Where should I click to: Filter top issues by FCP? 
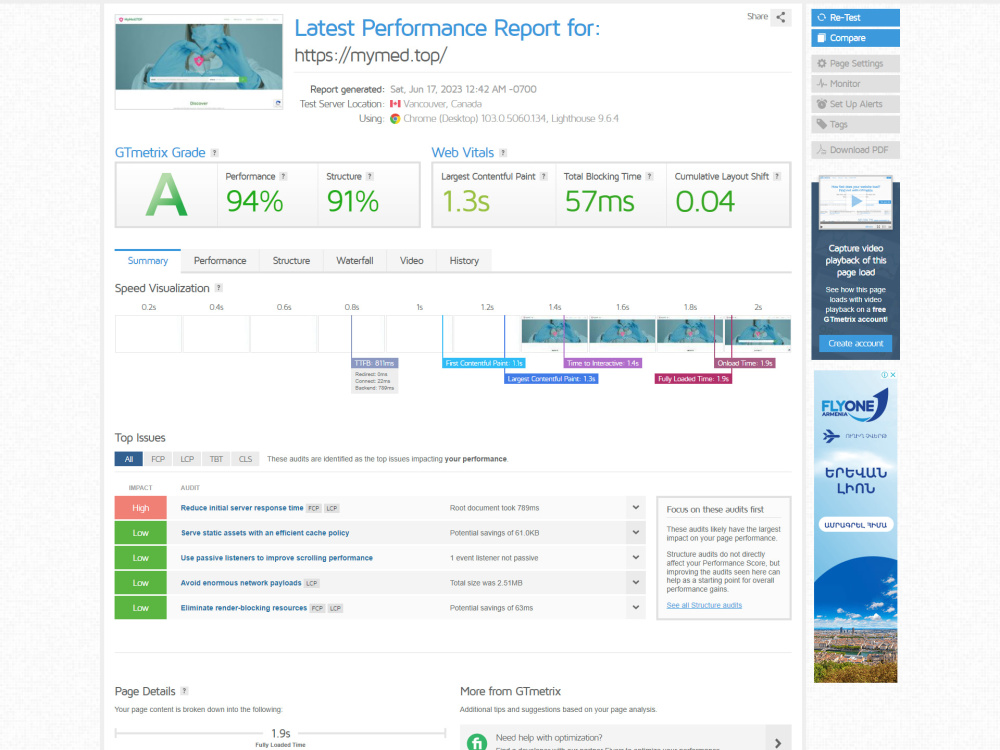click(x=158, y=459)
